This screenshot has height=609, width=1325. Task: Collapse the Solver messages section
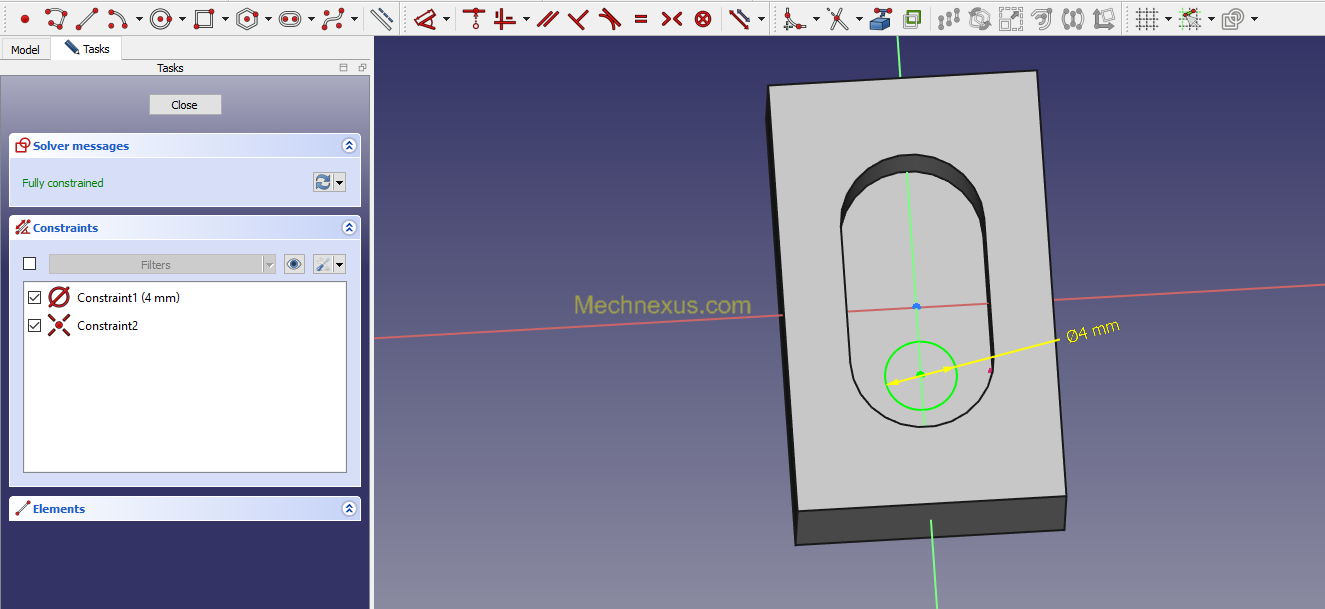click(x=349, y=146)
